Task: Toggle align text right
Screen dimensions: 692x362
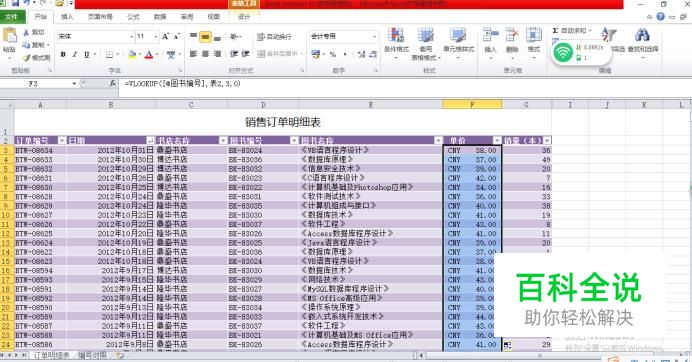Action: pyautogui.click(x=217, y=54)
